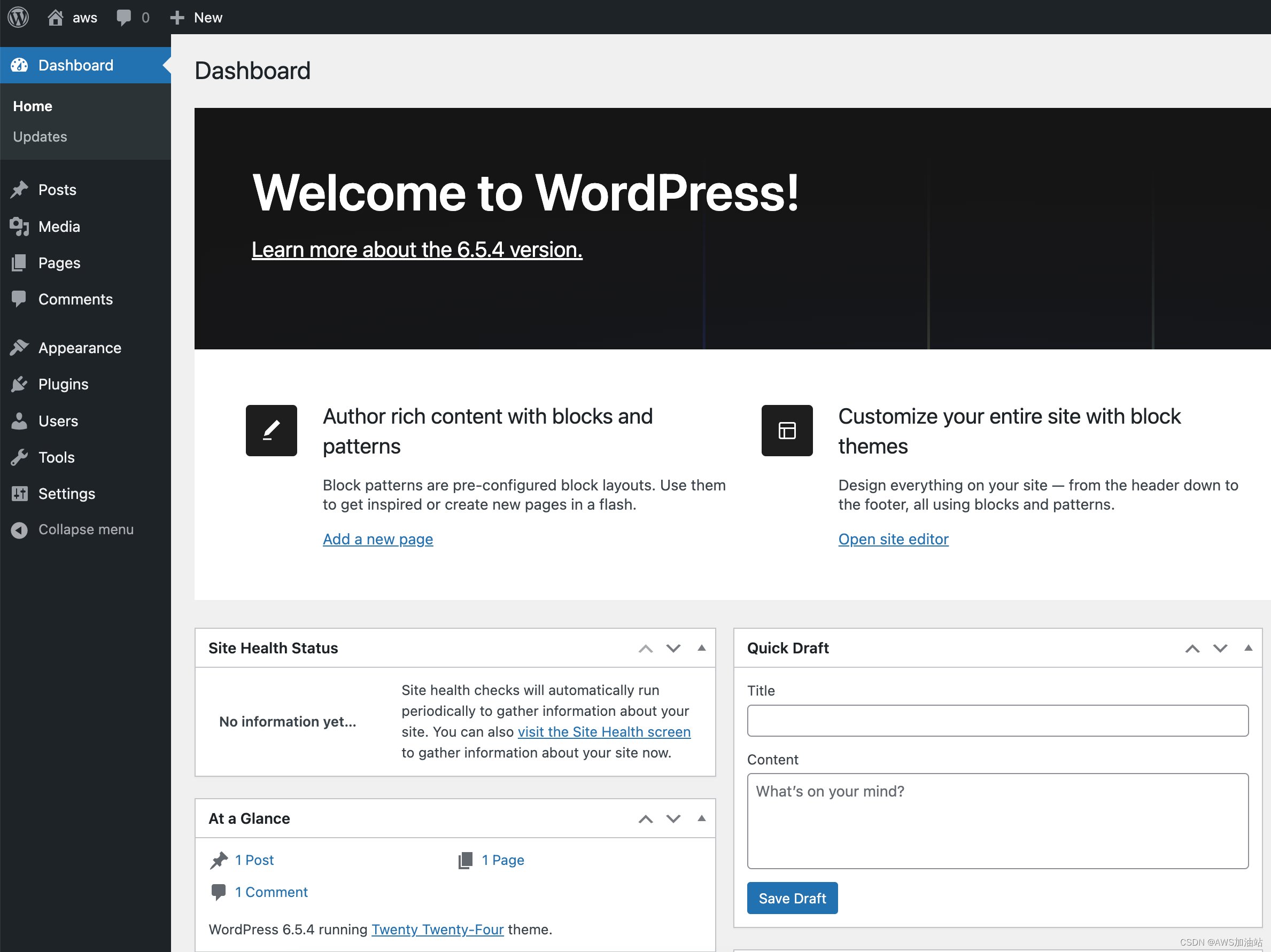The width and height of the screenshot is (1271, 952).
Task: Visit the aws site link
Action: click(73, 17)
